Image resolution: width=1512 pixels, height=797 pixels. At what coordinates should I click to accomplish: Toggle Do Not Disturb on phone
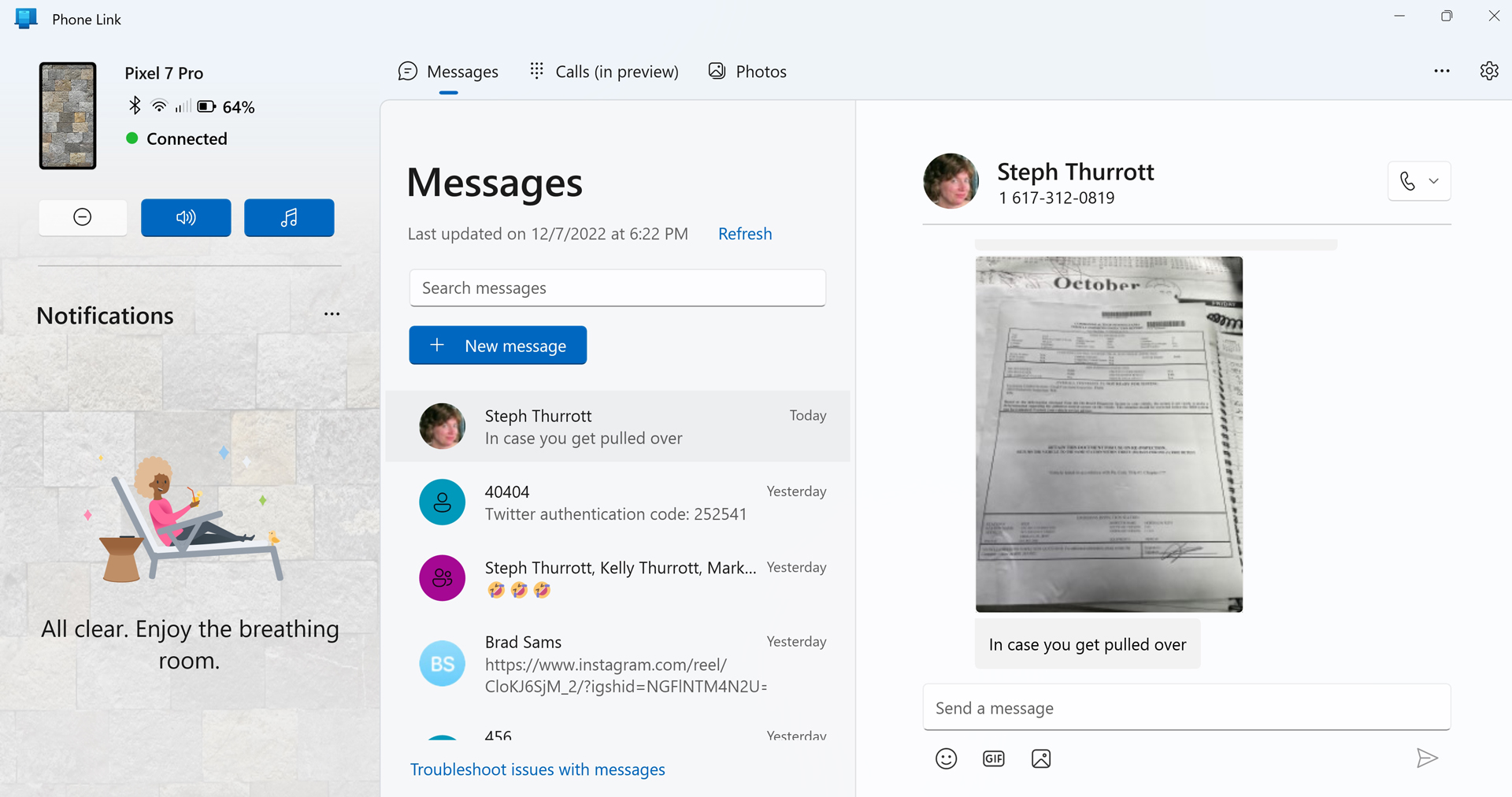pyautogui.click(x=83, y=217)
